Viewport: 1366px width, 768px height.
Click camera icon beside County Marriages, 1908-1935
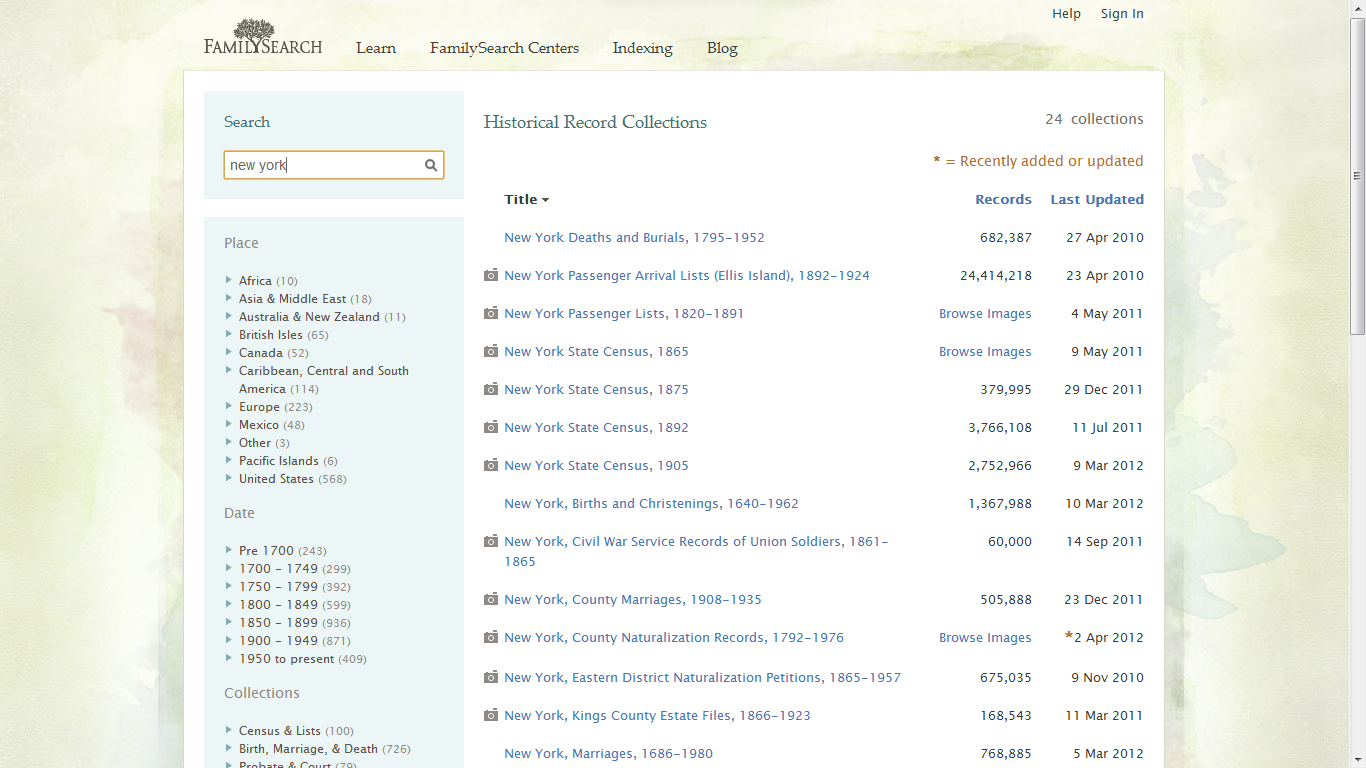(x=491, y=599)
